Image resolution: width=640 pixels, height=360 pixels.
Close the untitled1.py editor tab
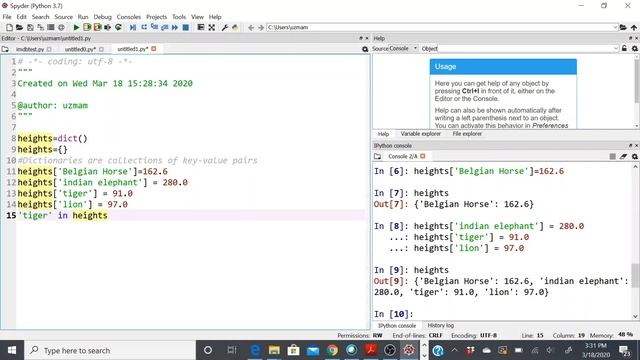coord(154,49)
